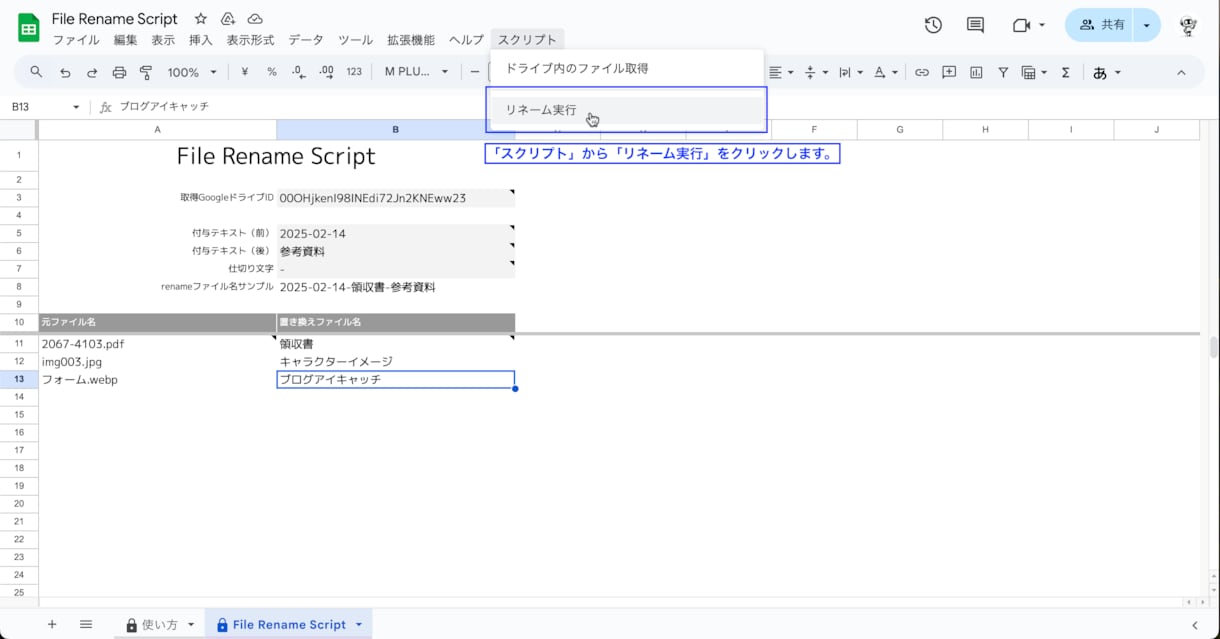Open the File Rename Script tab menu arrow

click(358, 624)
